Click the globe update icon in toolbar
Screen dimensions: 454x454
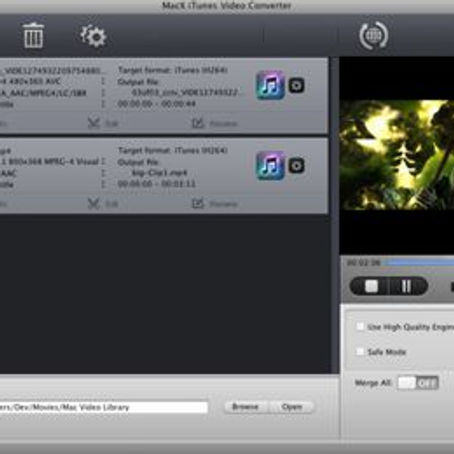click(374, 35)
